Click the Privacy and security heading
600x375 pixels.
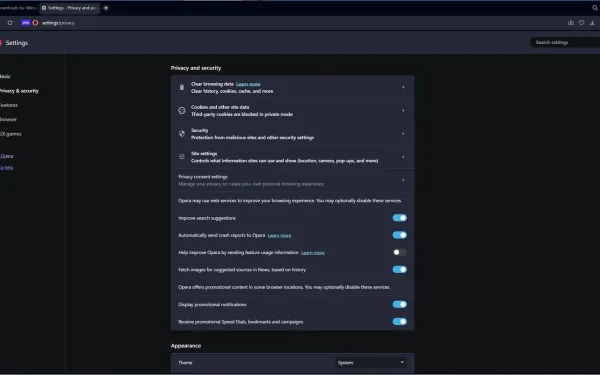(x=196, y=68)
